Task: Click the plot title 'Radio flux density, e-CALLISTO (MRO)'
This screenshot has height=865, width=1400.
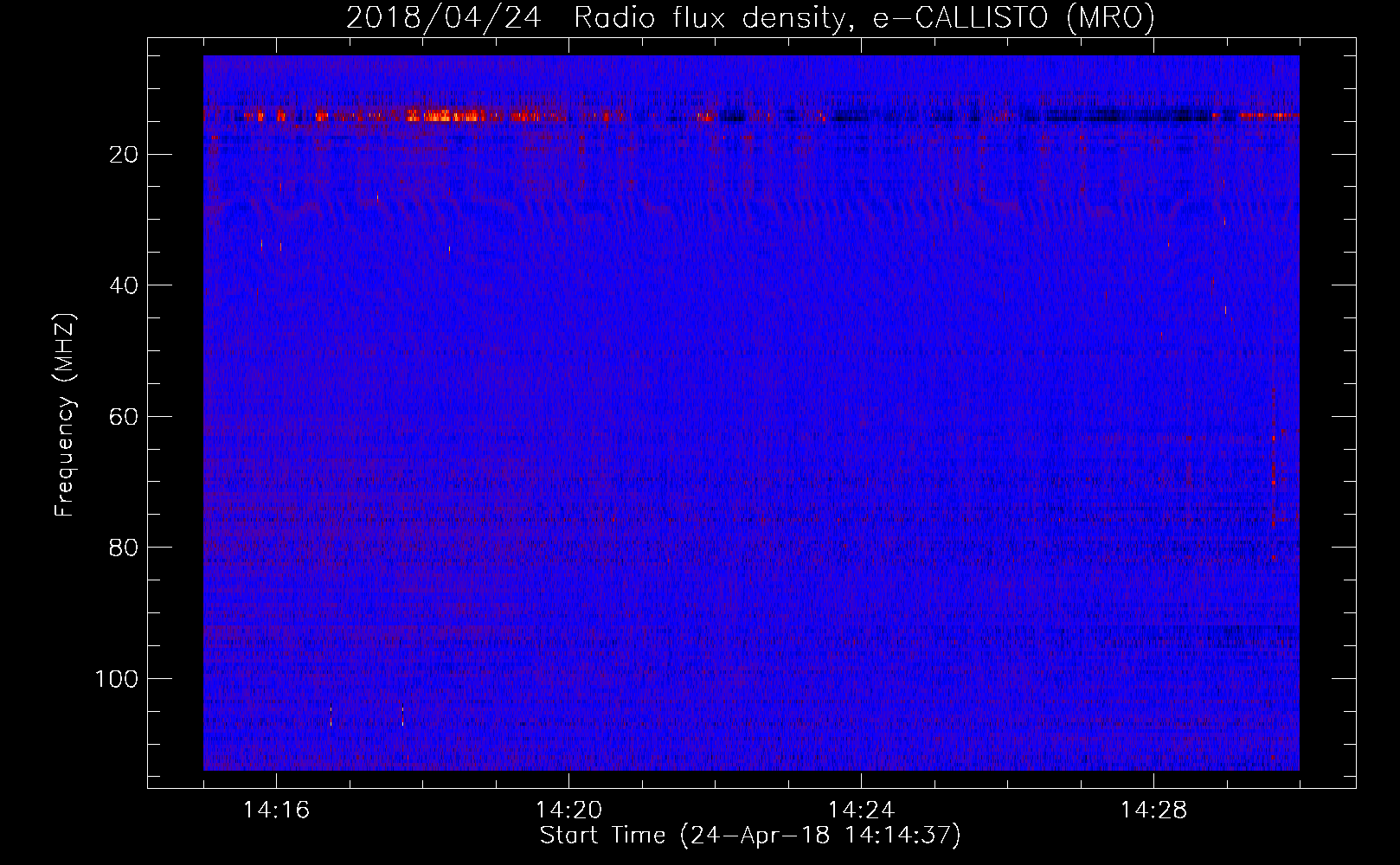Action: coord(864,18)
